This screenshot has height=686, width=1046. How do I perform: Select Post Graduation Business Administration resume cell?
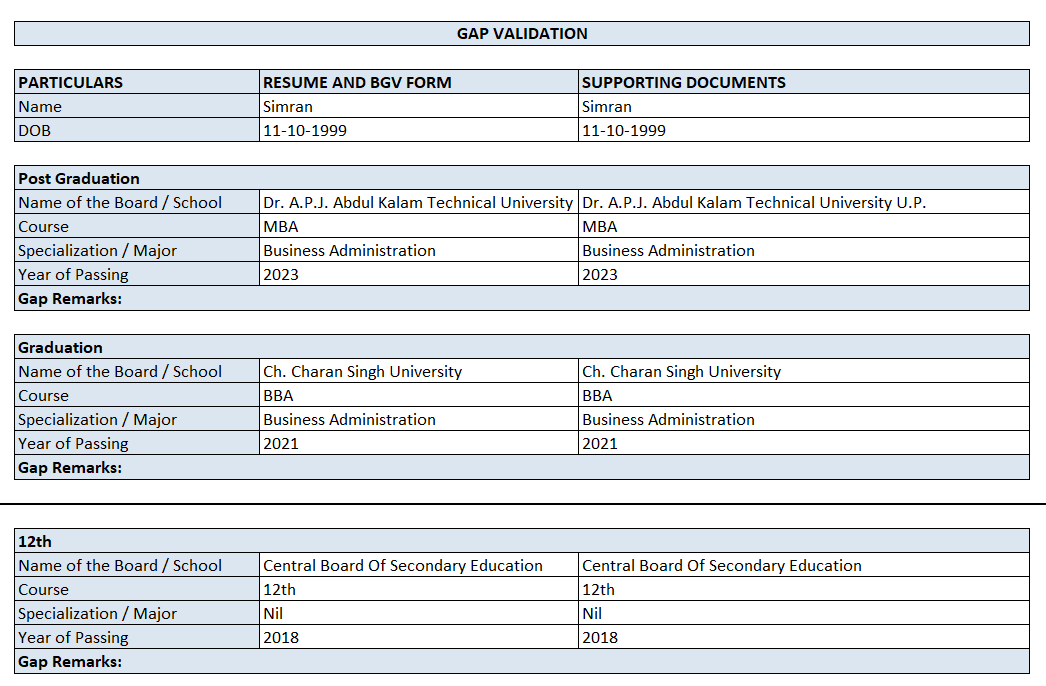pos(418,250)
